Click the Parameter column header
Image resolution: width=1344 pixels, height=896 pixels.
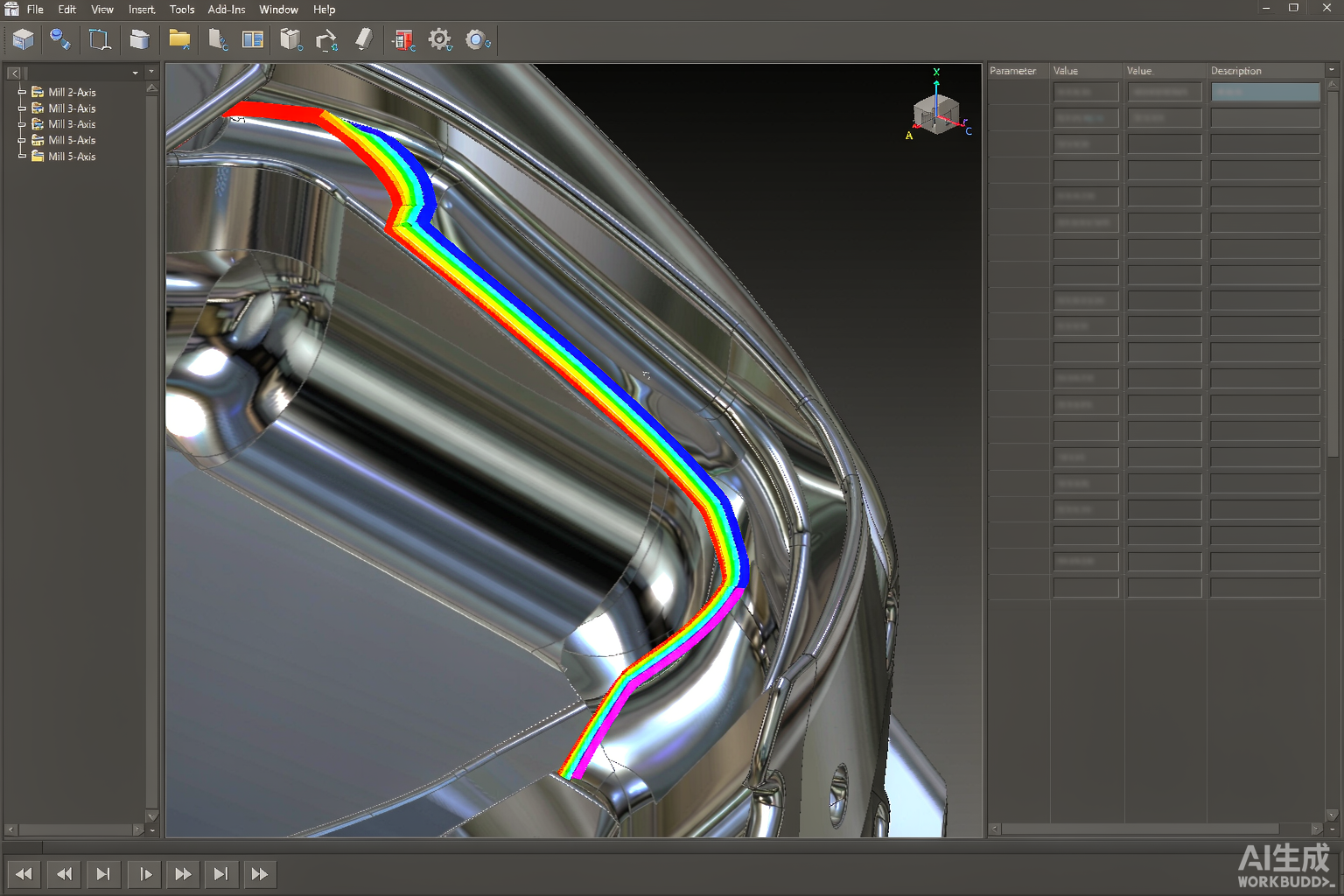pos(1012,71)
